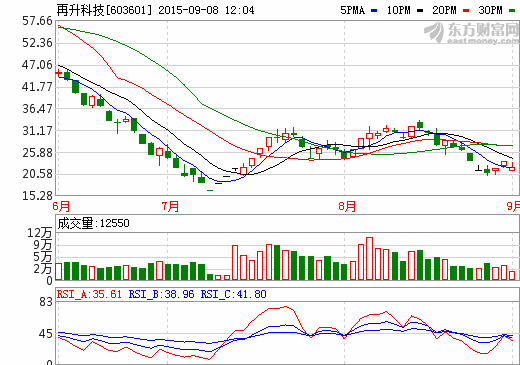Click the 36.47 price axis label

pyautogui.click(x=37, y=109)
